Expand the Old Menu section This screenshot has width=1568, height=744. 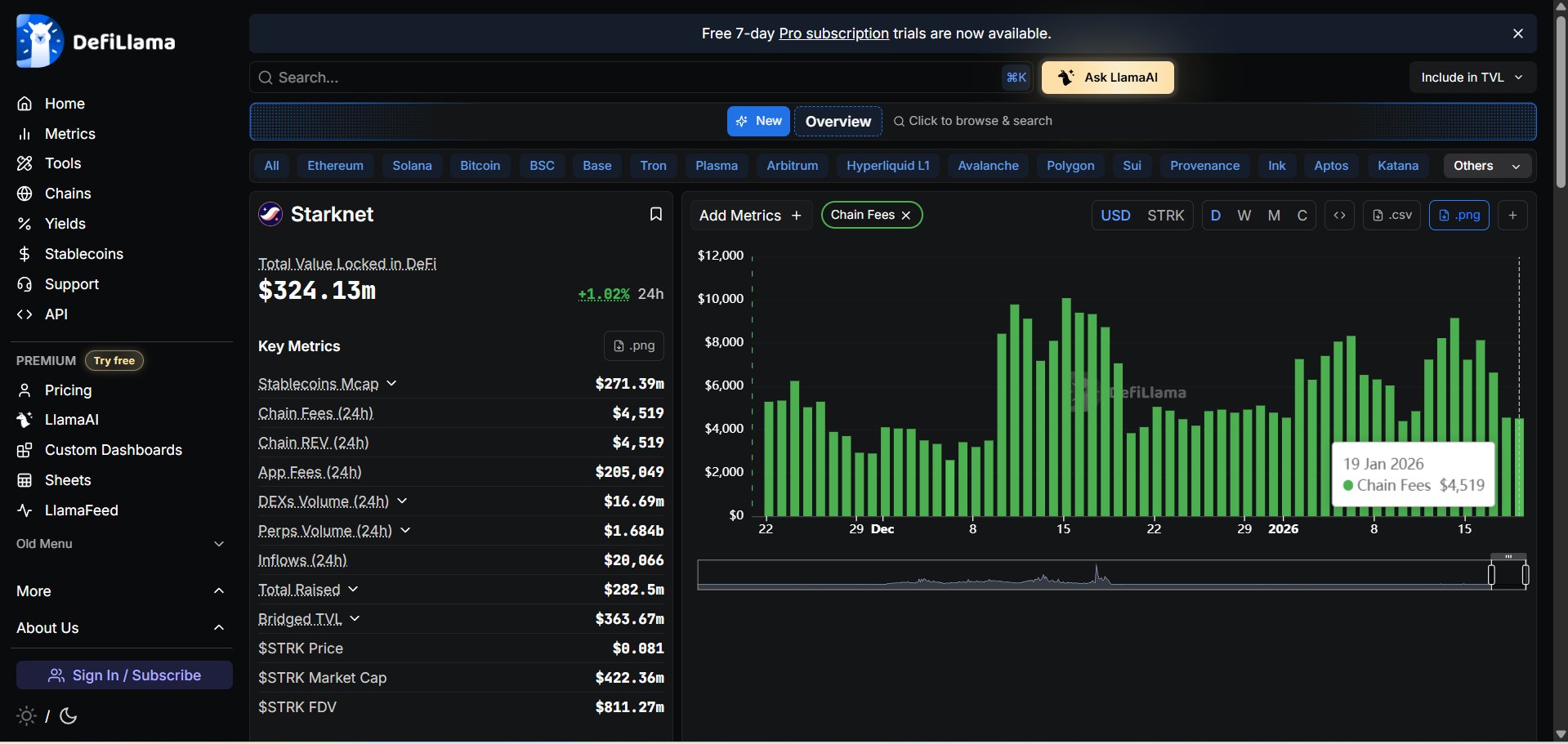120,544
